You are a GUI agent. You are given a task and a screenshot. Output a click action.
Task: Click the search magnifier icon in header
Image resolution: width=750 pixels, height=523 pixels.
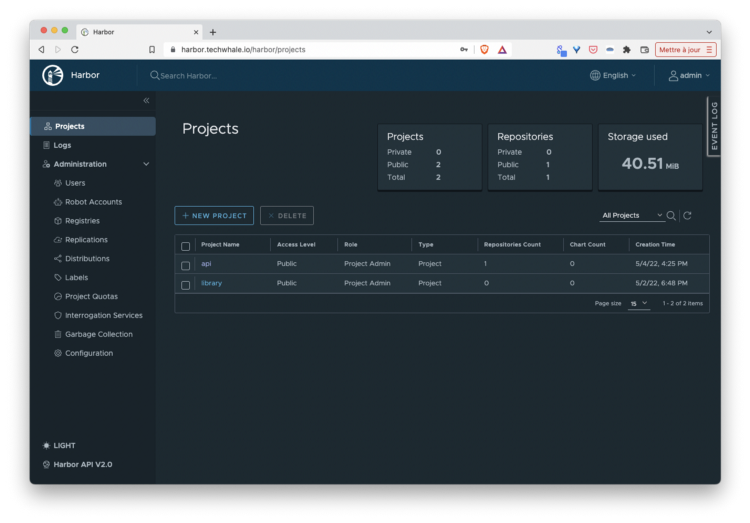pyautogui.click(x=154, y=76)
